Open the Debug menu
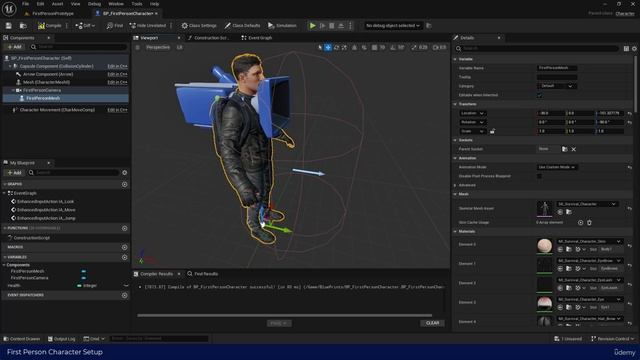The width and height of the screenshot is (640, 360). tap(94, 4)
